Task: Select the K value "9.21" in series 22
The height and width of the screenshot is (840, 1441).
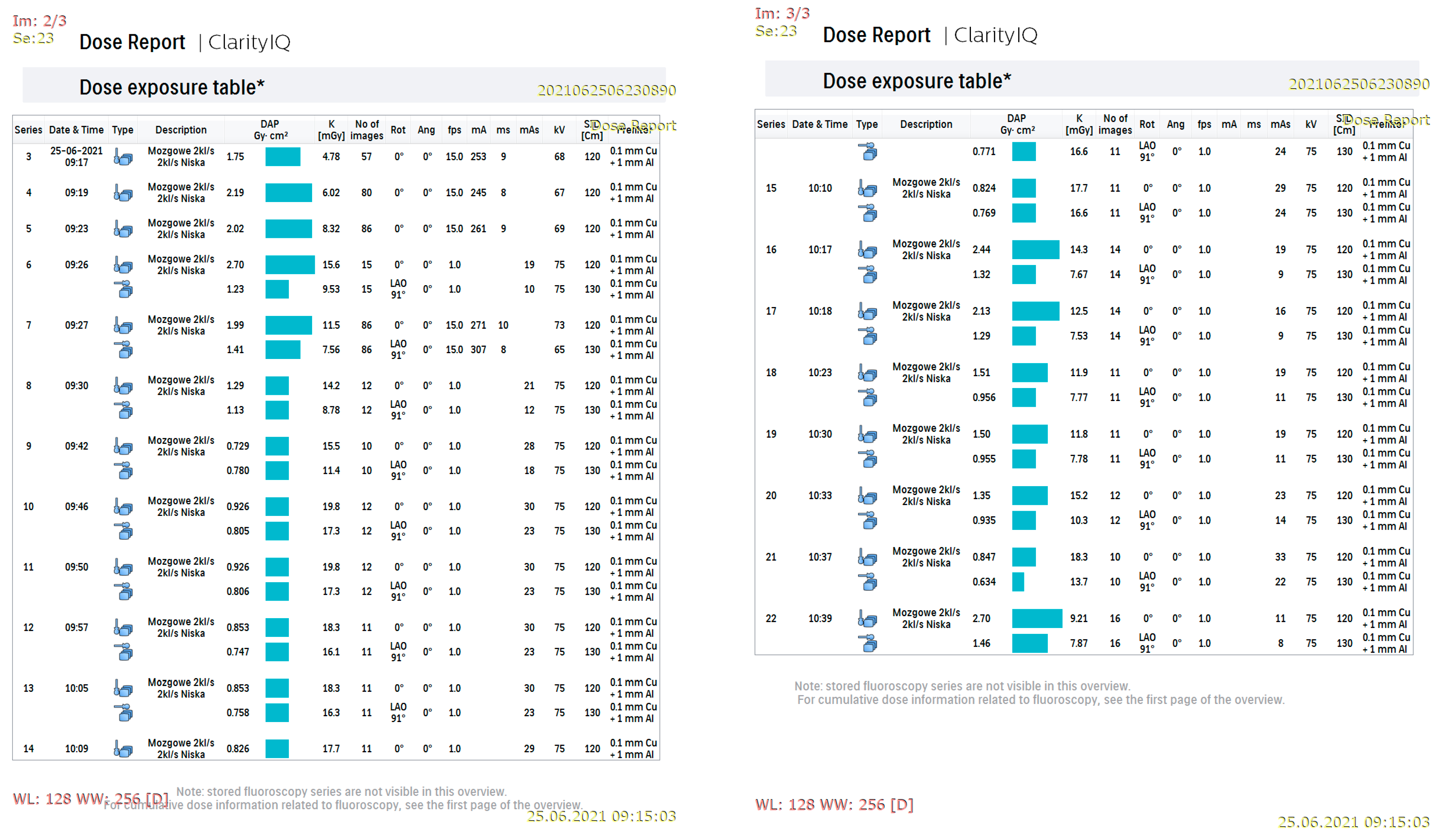Action: click(1079, 619)
